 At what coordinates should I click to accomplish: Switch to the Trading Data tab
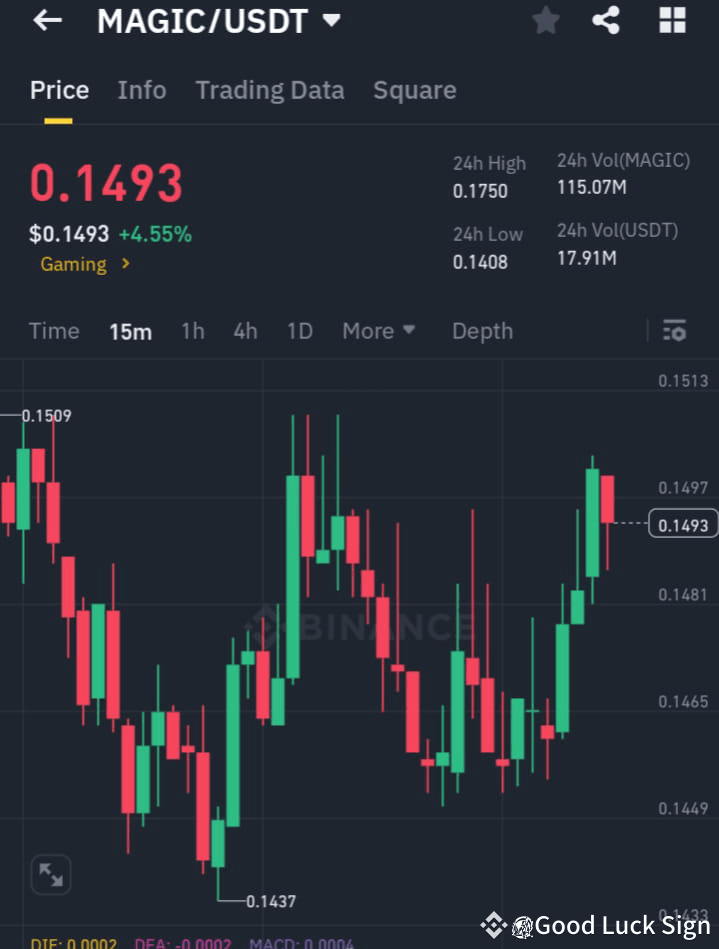tap(269, 90)
